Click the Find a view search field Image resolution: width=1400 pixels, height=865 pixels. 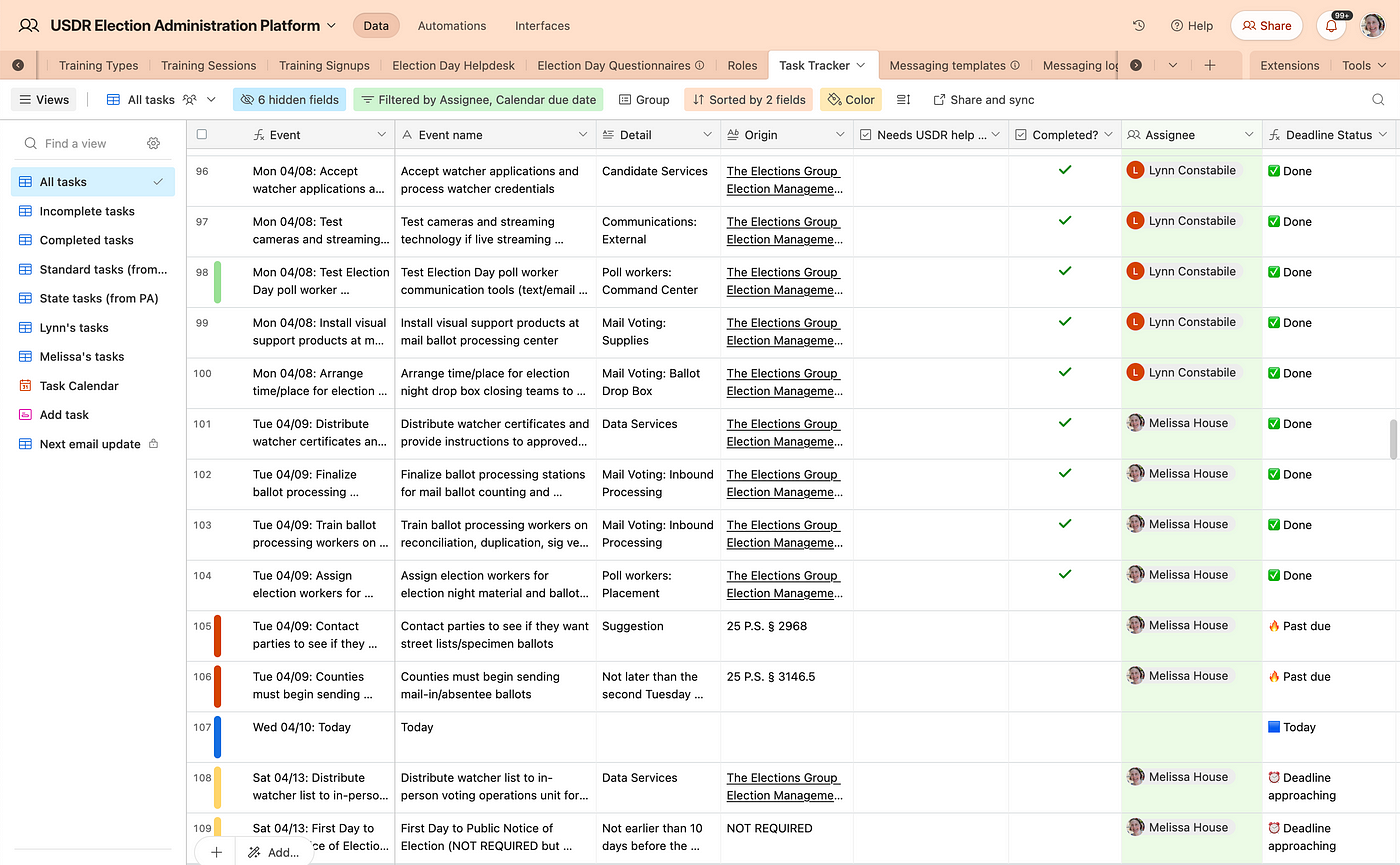pos(85,143)
